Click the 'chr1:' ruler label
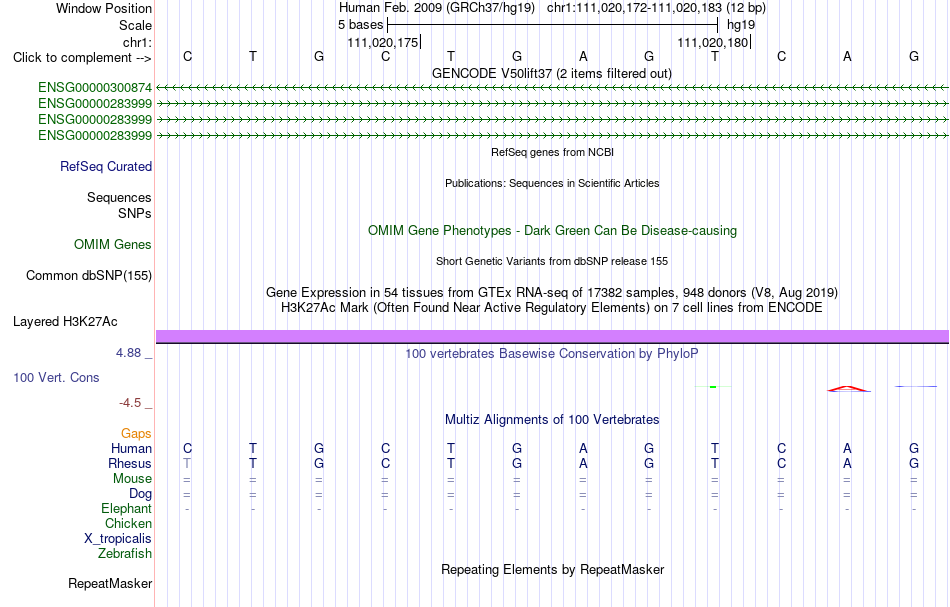Screen dimensions: 950x607 [x=137, y=42]
